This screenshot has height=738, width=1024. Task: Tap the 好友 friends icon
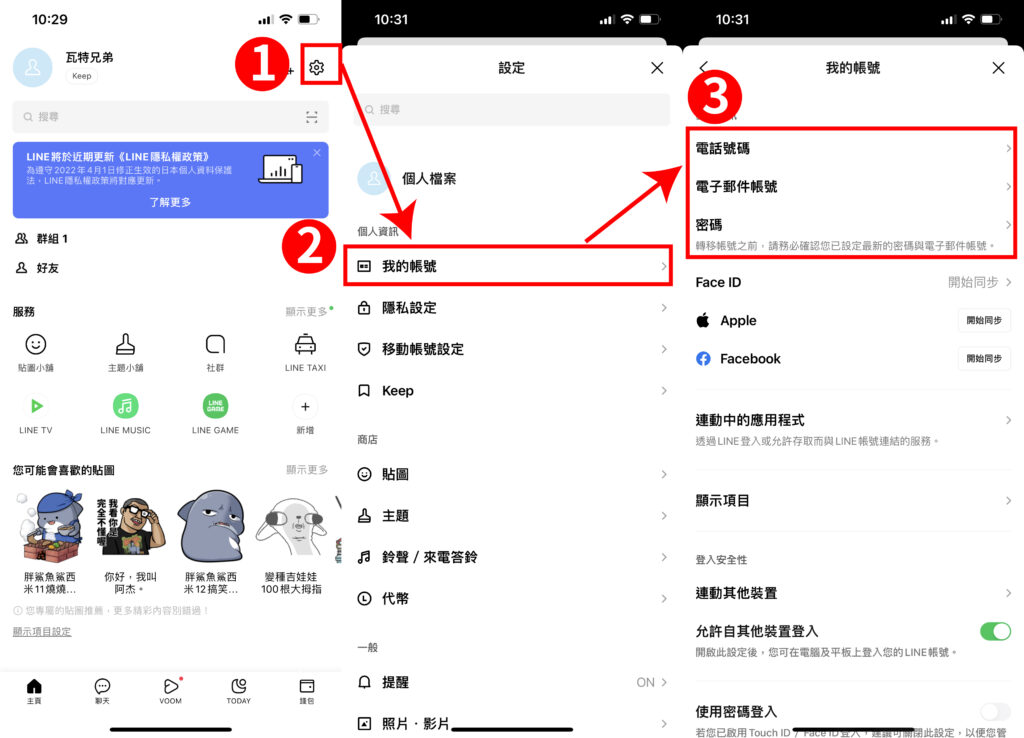(22, 268)
